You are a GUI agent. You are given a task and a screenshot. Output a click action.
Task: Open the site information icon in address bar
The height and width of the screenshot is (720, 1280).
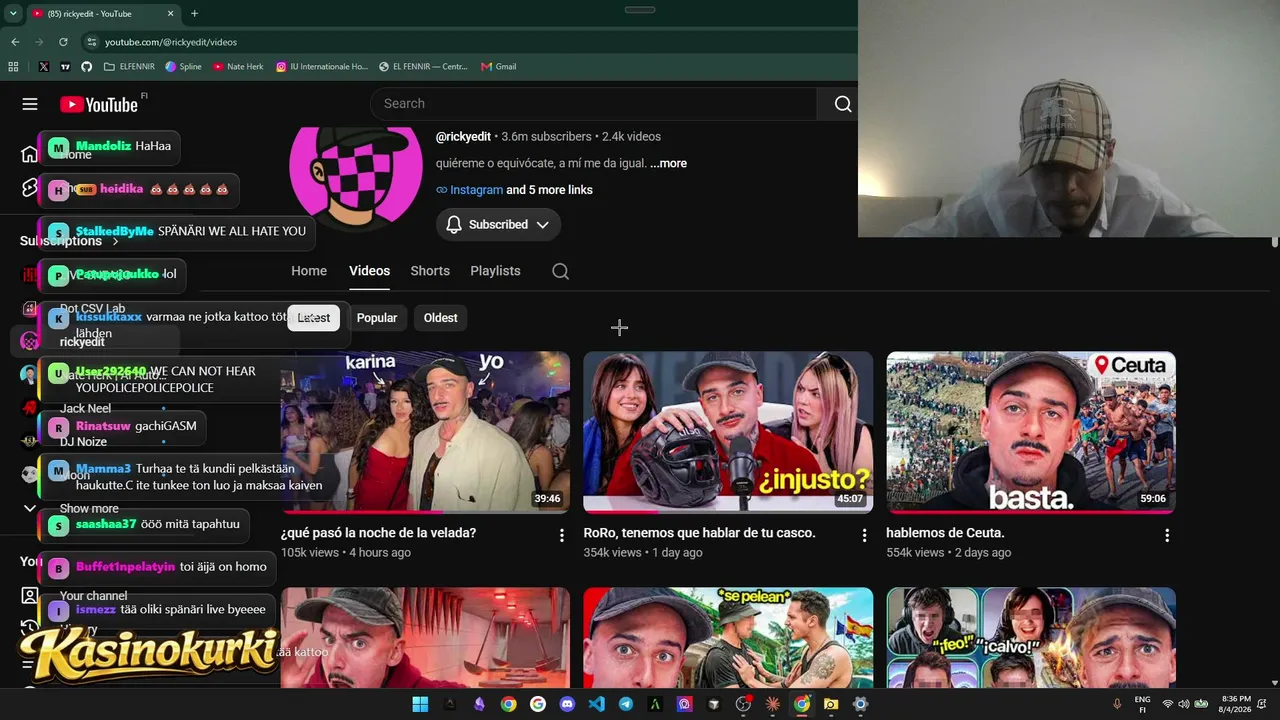click(x=91, y=42)
